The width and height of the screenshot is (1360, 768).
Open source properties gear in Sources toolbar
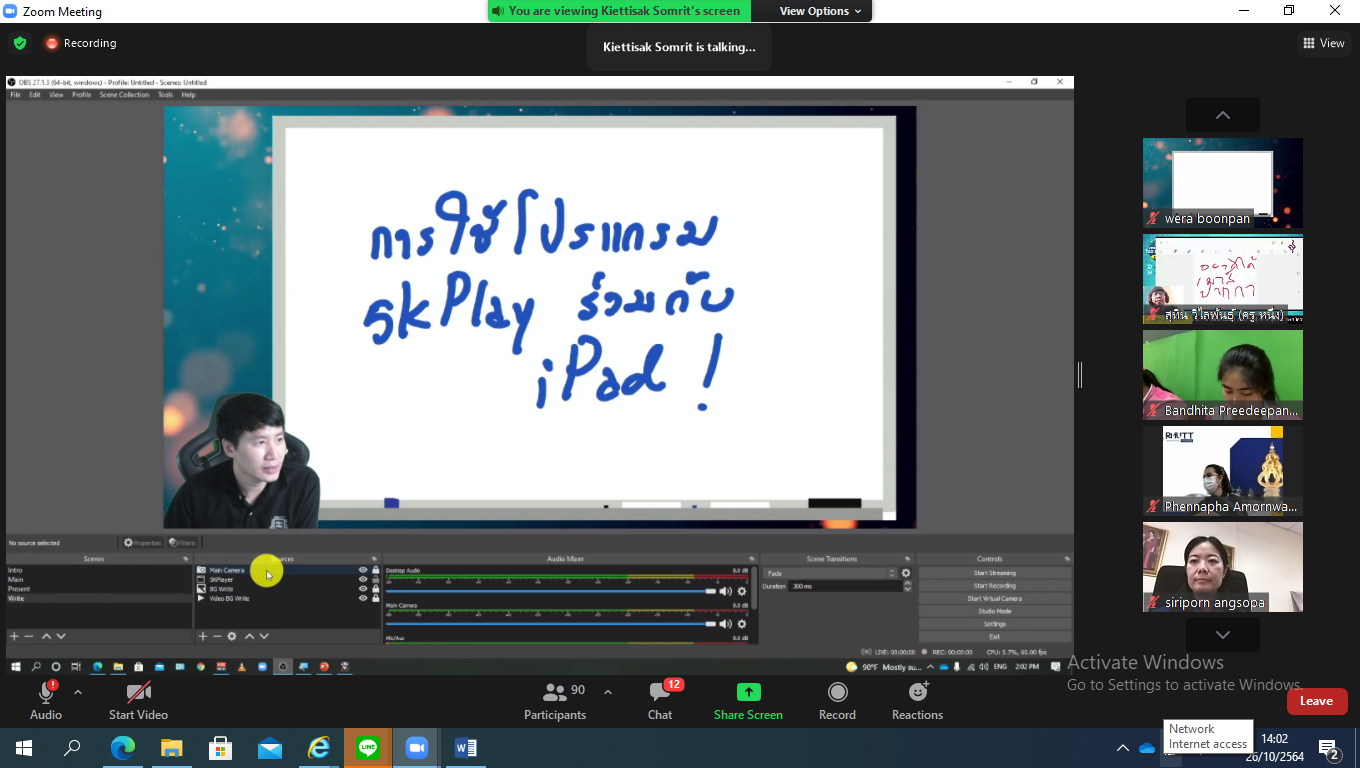coord(232,636)
